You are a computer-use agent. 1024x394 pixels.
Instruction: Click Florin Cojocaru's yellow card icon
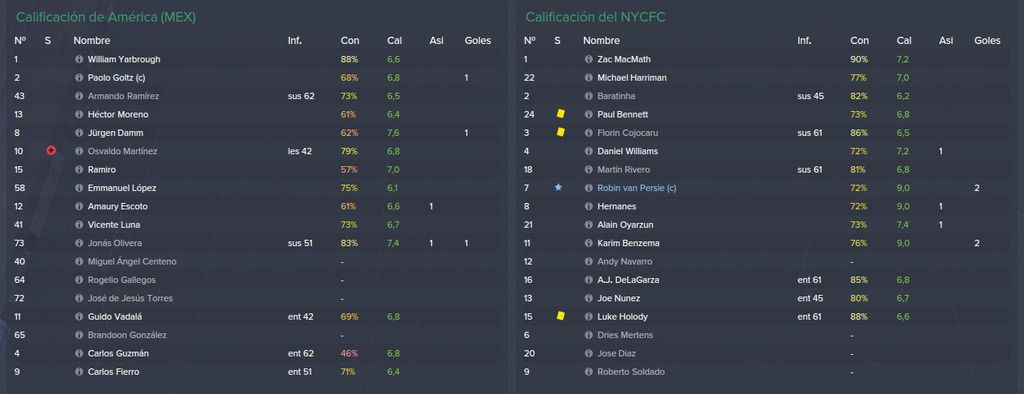[560, 133]
